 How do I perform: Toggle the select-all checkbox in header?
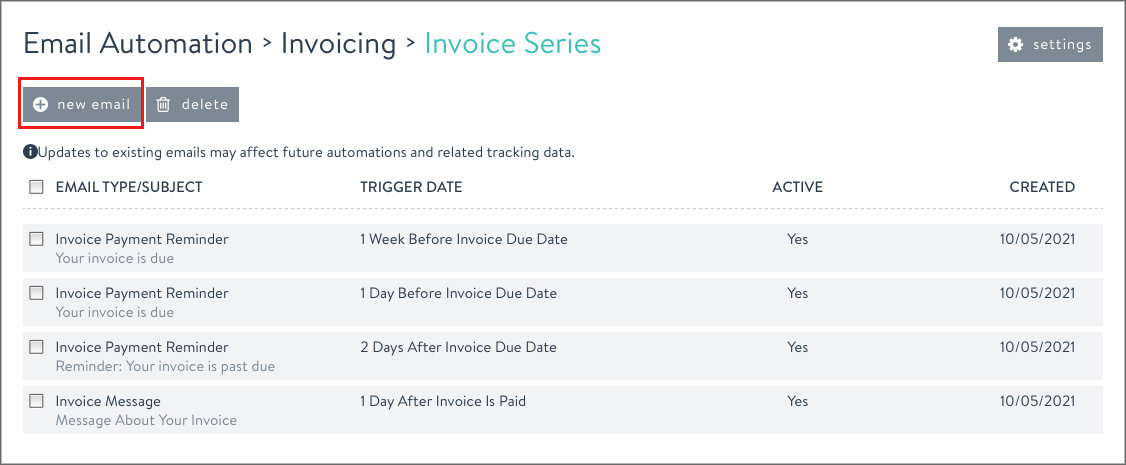tap(37, 187)
